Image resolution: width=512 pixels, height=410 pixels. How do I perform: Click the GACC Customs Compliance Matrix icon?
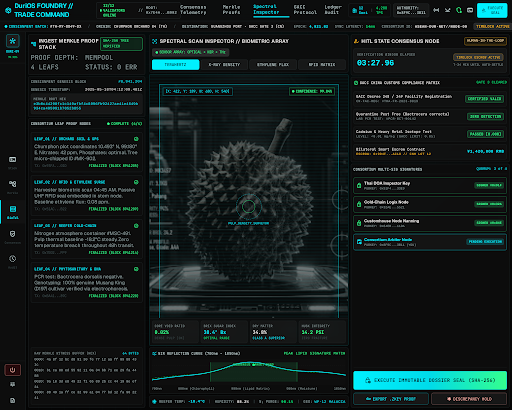pos(356,83)
